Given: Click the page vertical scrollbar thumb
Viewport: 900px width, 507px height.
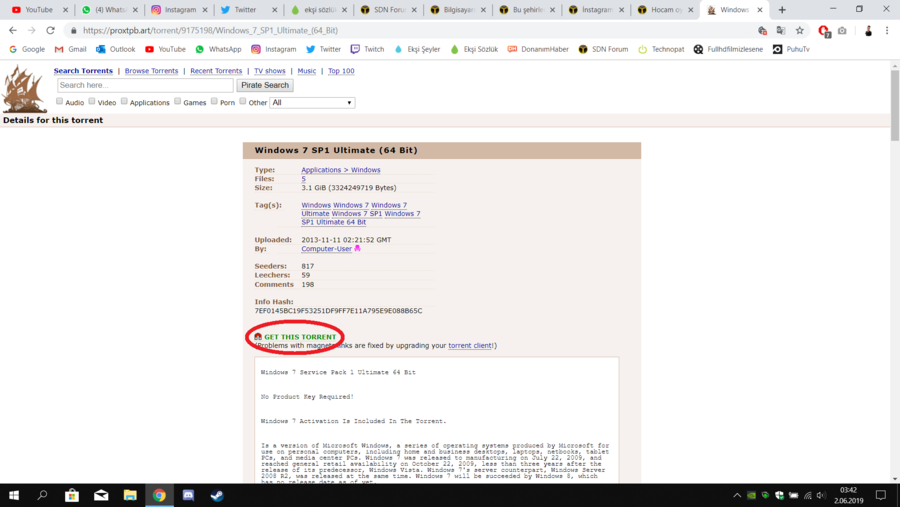Looking at the screenshot, I should click(895, 105).
